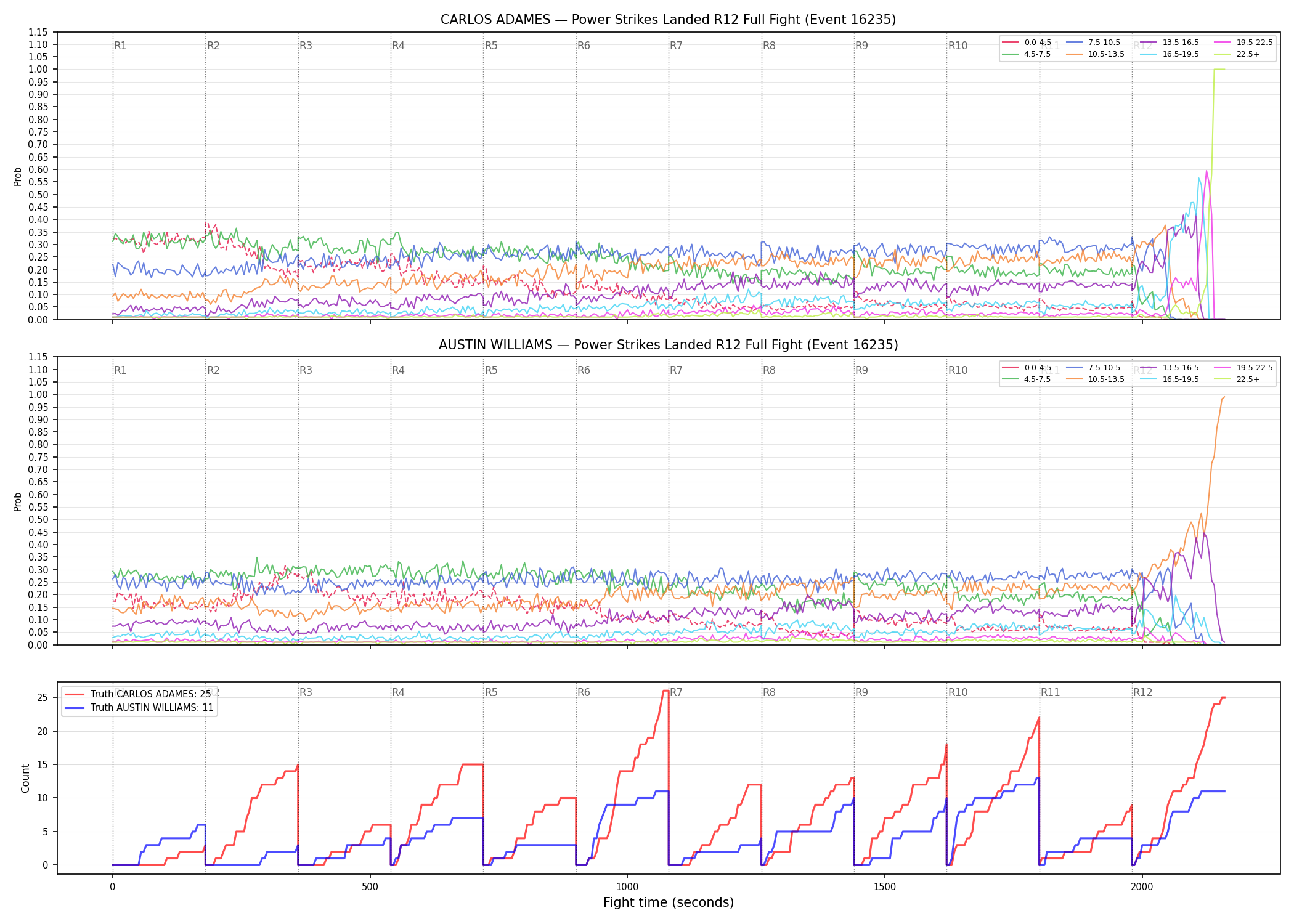The width and height of the screenshot is (1294, 924).
Task: Click the 16.5-19.5 legend entry in Carlos Adames chart
Action: (x=1170, y=54)
